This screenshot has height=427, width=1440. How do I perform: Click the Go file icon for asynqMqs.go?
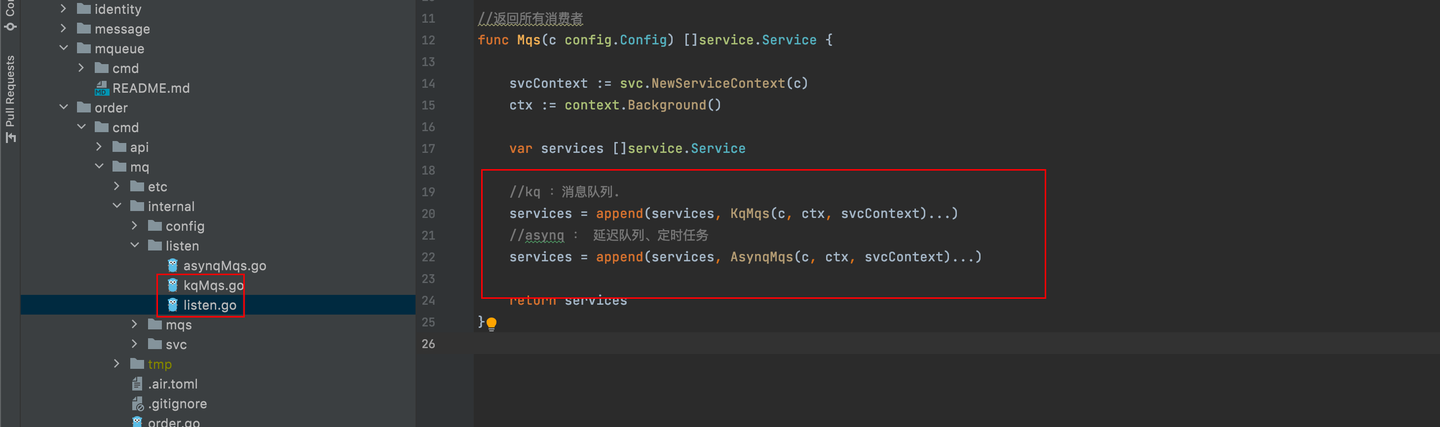pyautogui.click(x=173, y=266)
